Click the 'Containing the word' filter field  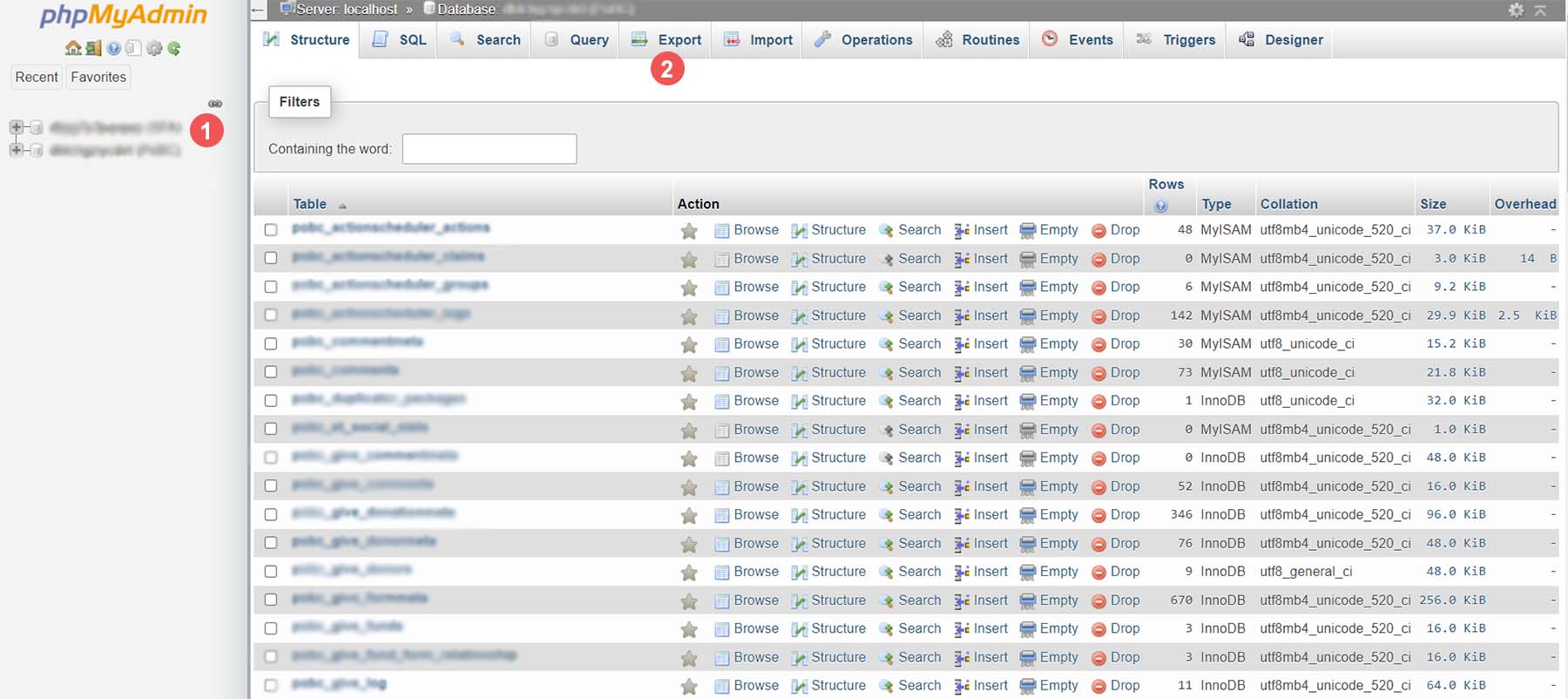pyautogui.click(x=489, y=149)
